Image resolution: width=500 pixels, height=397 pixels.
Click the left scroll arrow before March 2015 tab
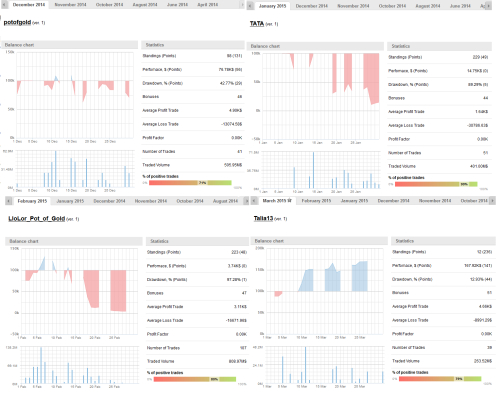pos(254,201)
